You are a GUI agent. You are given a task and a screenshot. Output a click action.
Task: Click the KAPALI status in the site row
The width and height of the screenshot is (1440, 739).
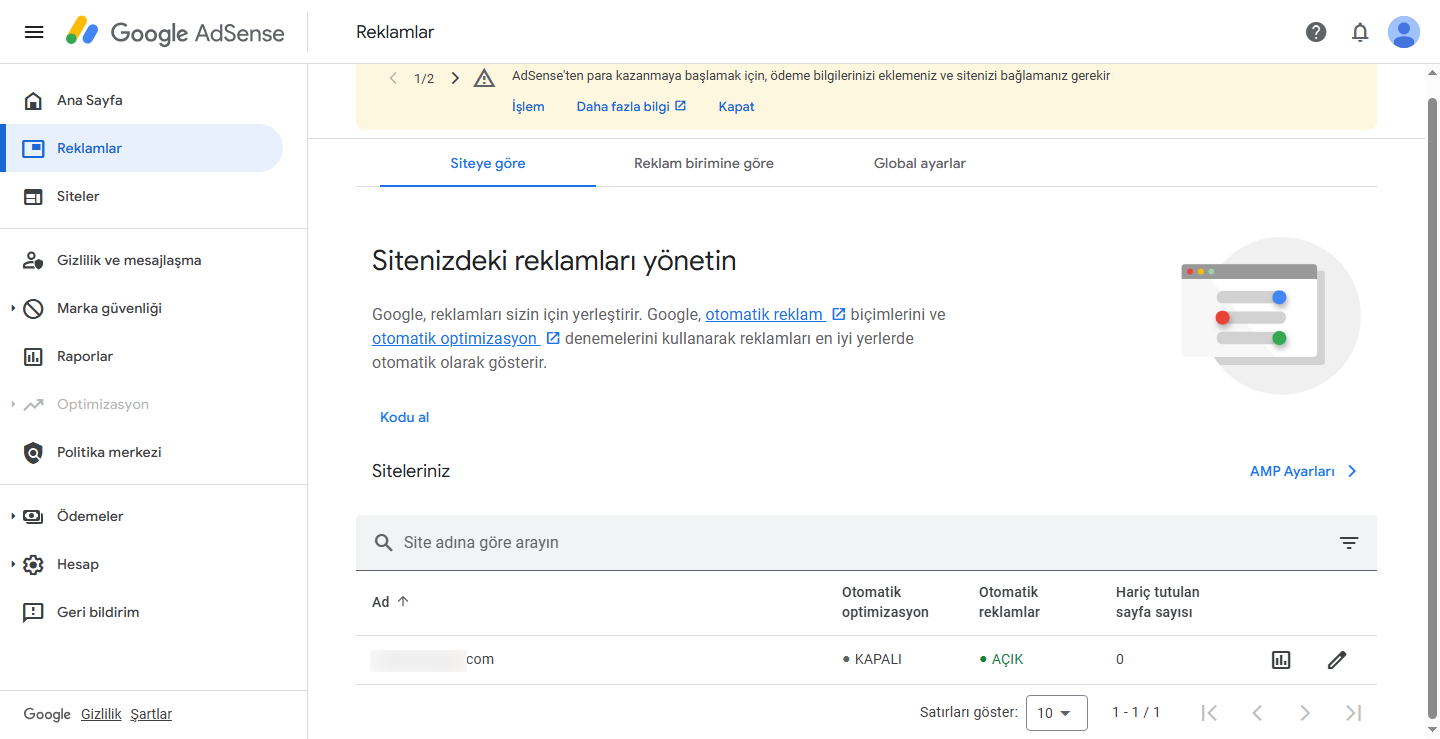coord(872,660)
